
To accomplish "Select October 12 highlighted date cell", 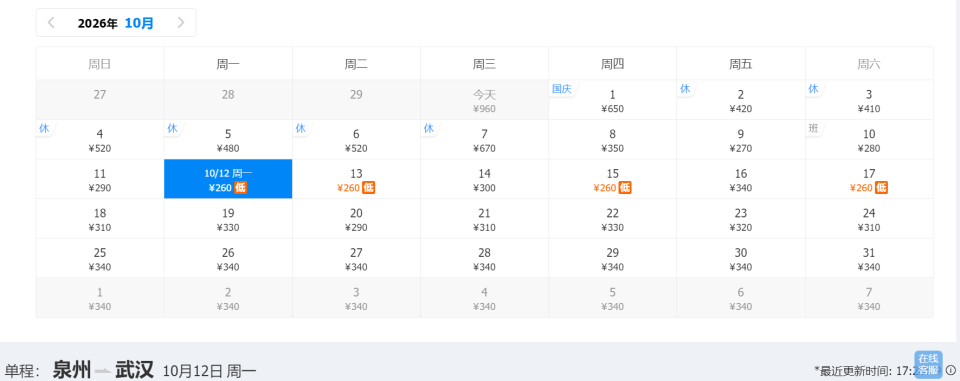I will pos(228,179).
